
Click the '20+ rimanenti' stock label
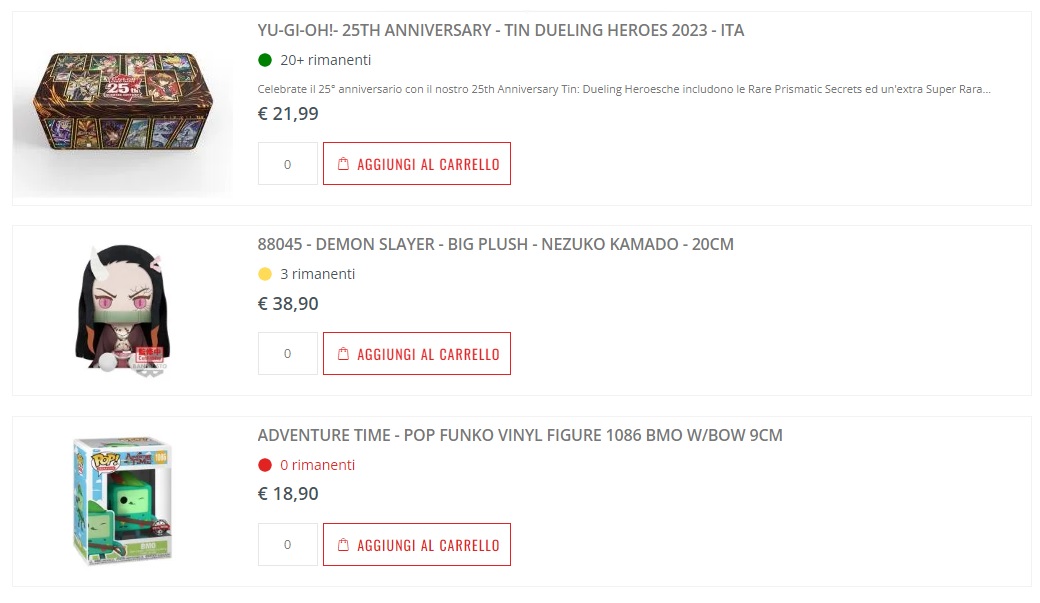pos(325,60)
